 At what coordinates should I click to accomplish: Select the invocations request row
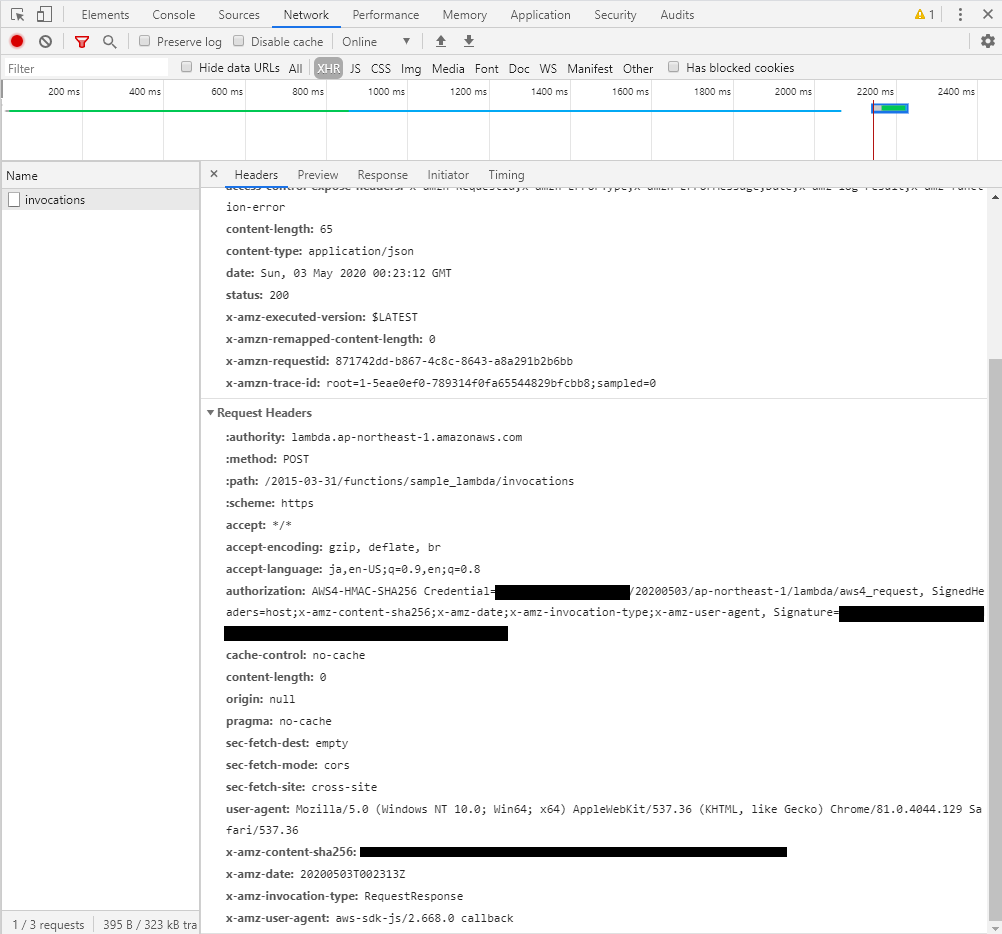point(100,200)
